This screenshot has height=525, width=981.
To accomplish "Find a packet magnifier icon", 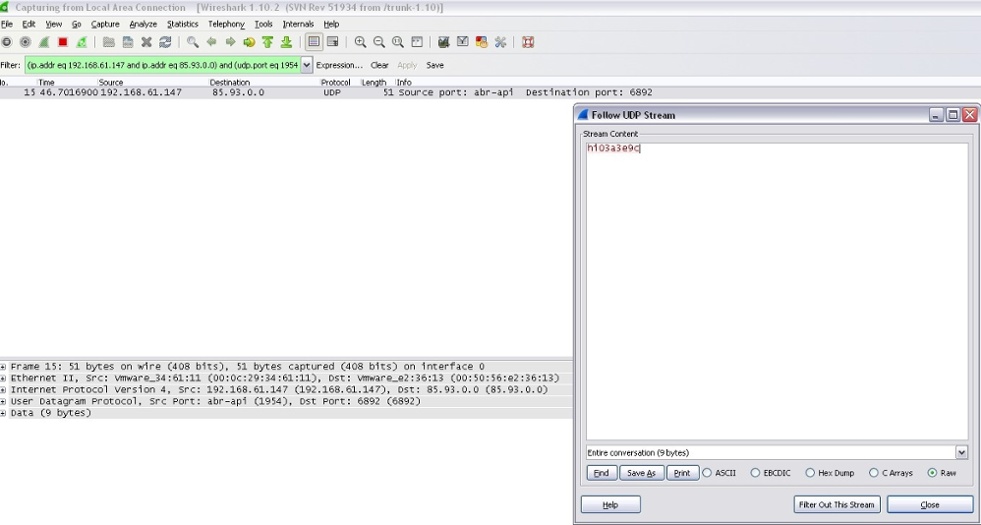I will click(193, 42).
